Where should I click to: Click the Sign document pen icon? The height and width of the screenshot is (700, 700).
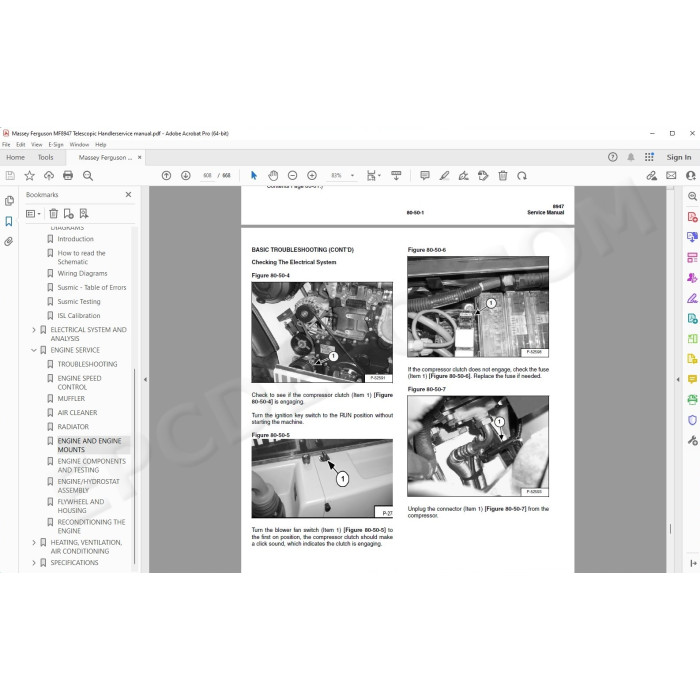point(463,175)
